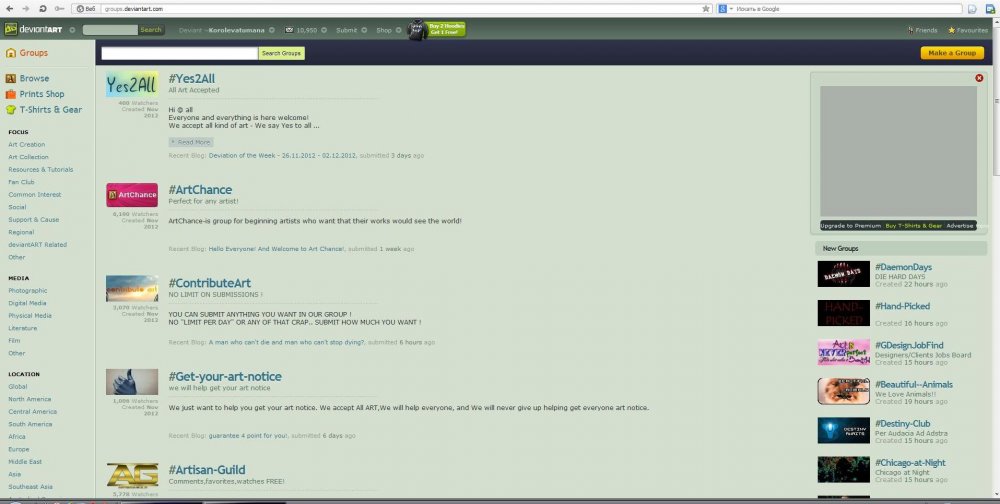Image resolution: width=1000 pixels, height=504 pixels.
Task: Click the Search Groups button
Action: coord(281,53)
